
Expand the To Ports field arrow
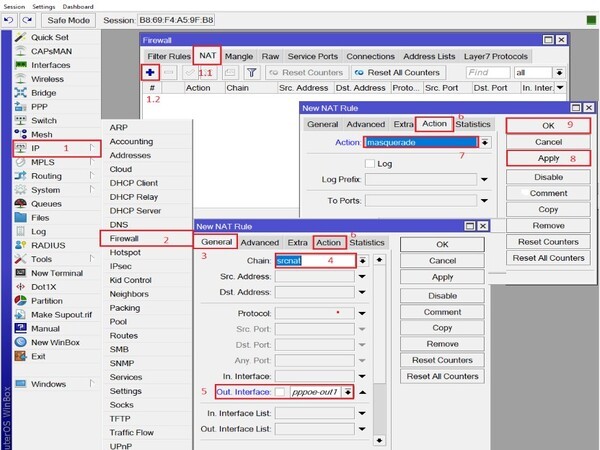coord(484,201)
